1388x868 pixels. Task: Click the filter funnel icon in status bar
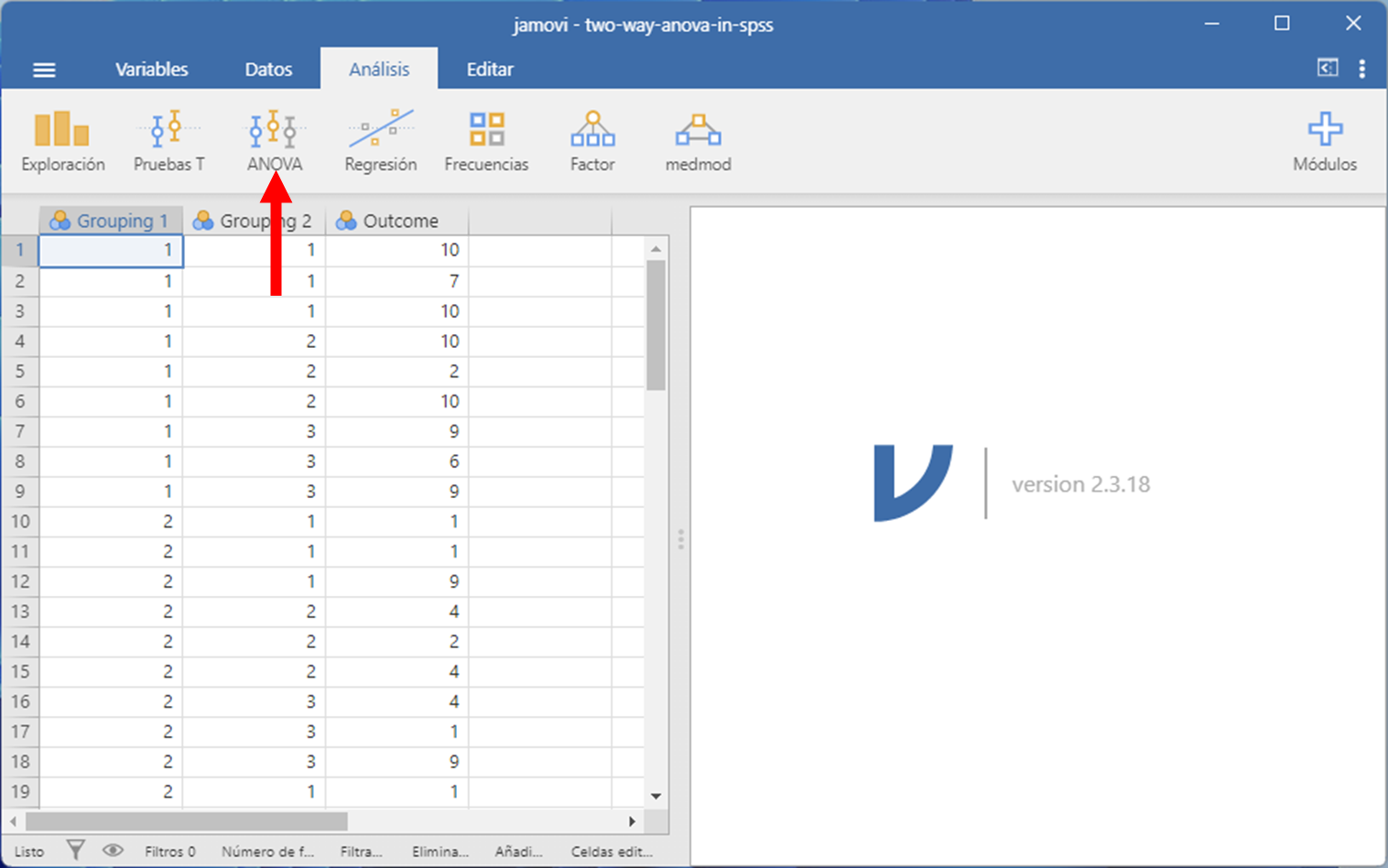(x=76, y=851)
